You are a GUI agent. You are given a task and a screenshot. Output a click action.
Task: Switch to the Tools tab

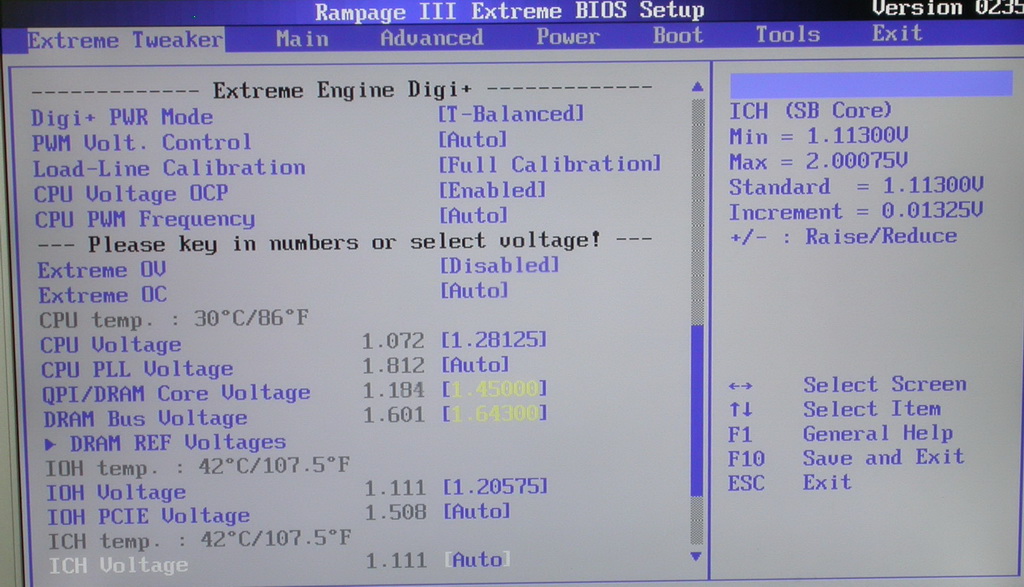tap(788, 33)
